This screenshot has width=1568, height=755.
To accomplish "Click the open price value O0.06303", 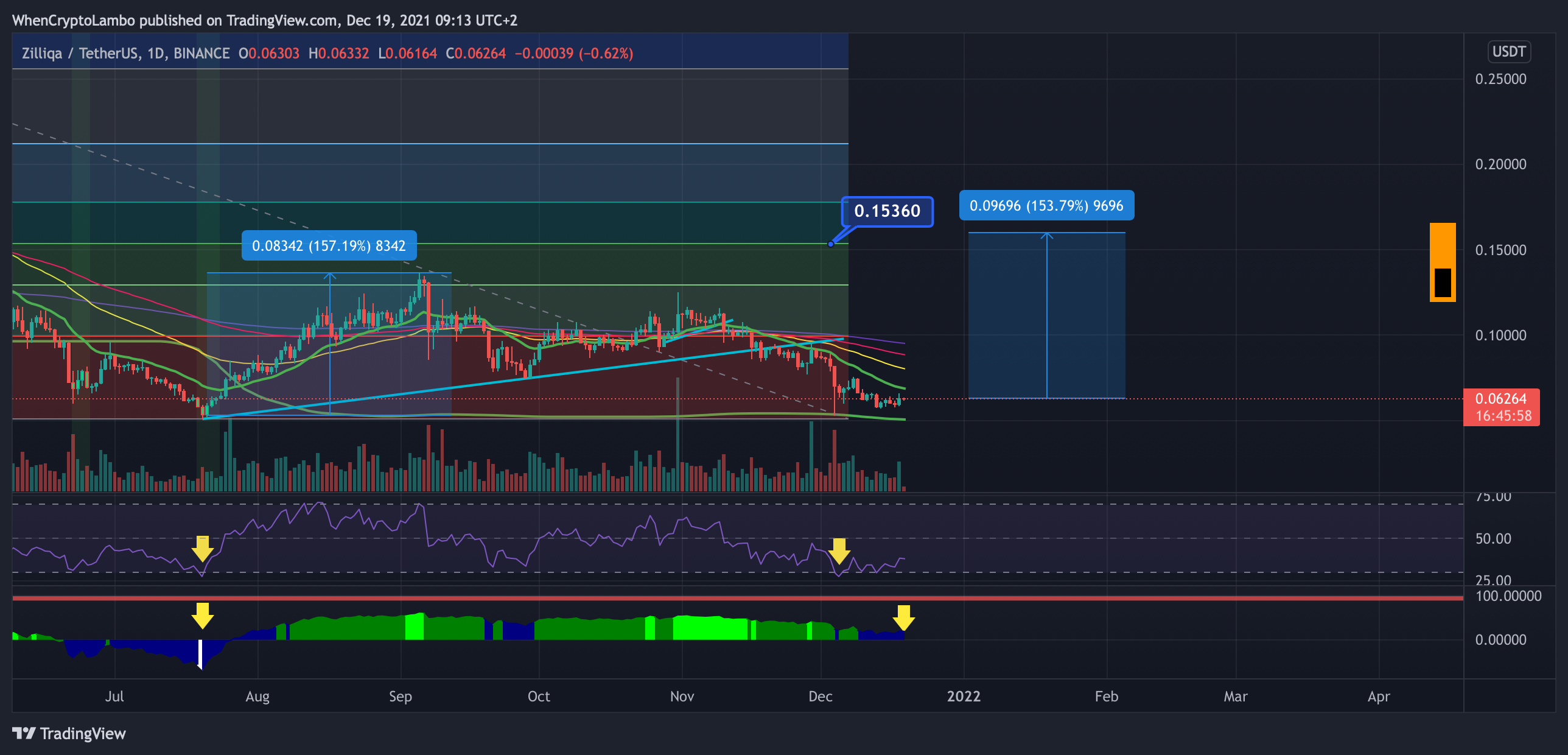I will [269, 54].
